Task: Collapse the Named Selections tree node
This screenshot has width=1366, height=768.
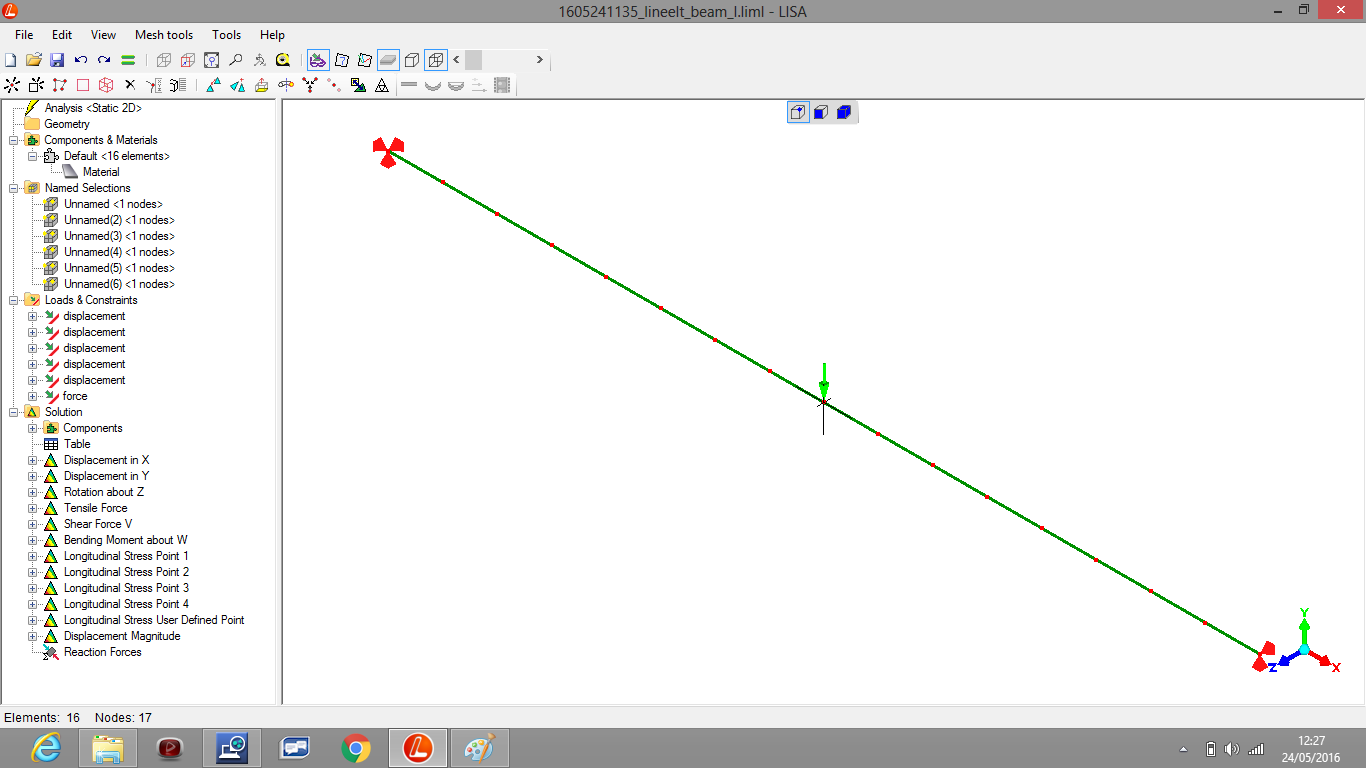Action: [14, 188]
